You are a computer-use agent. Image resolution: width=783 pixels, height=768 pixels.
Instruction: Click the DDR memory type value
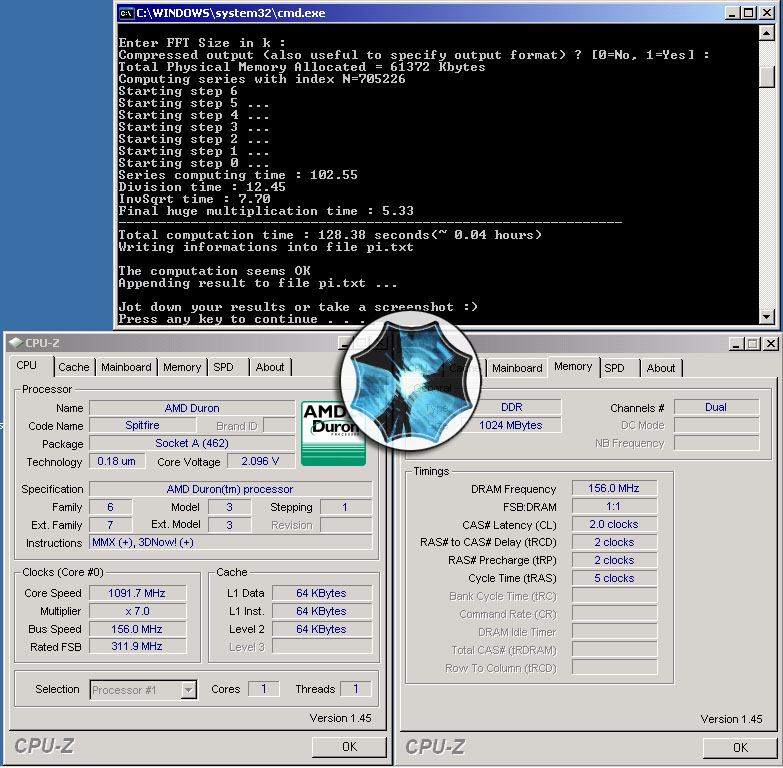coord(512,407)
